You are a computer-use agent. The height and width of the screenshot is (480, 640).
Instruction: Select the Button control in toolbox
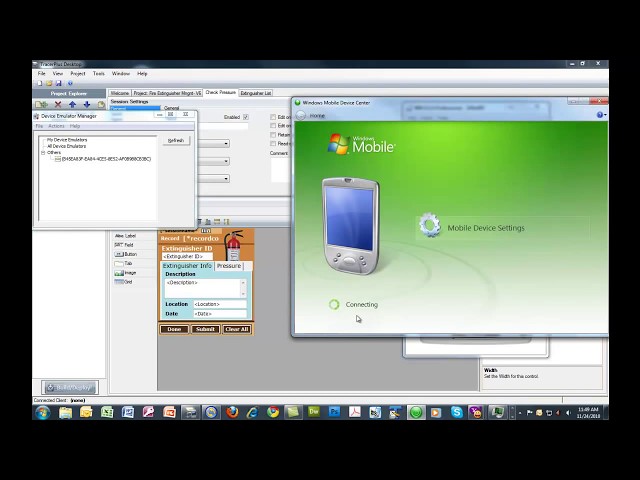(126, 254)
